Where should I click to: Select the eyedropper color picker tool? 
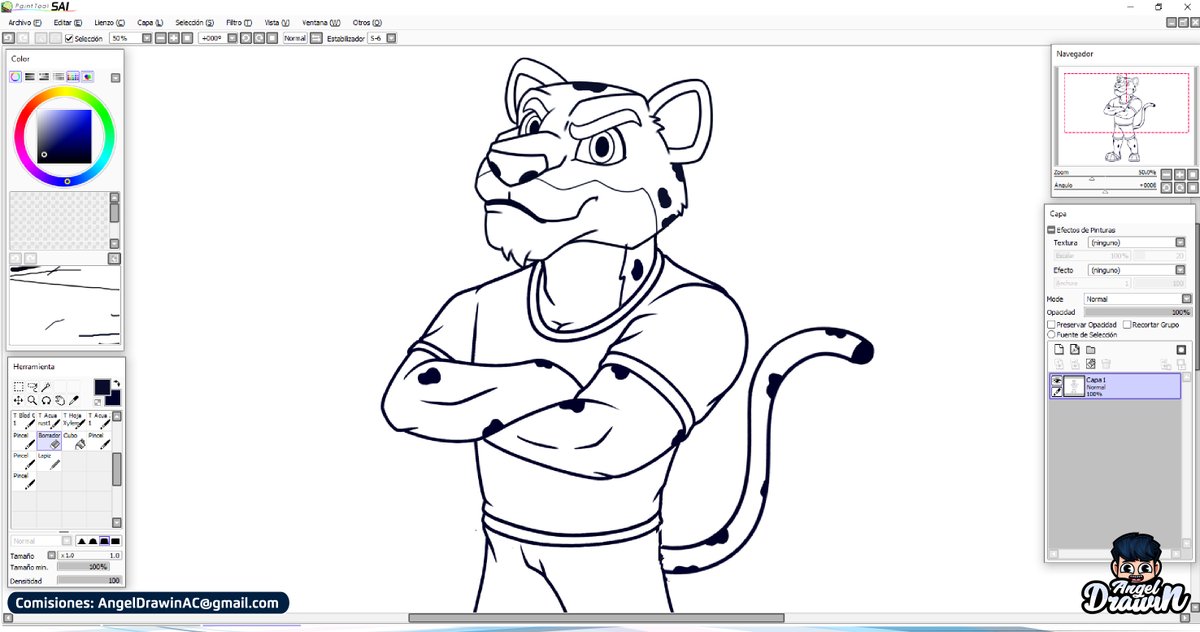74,401
